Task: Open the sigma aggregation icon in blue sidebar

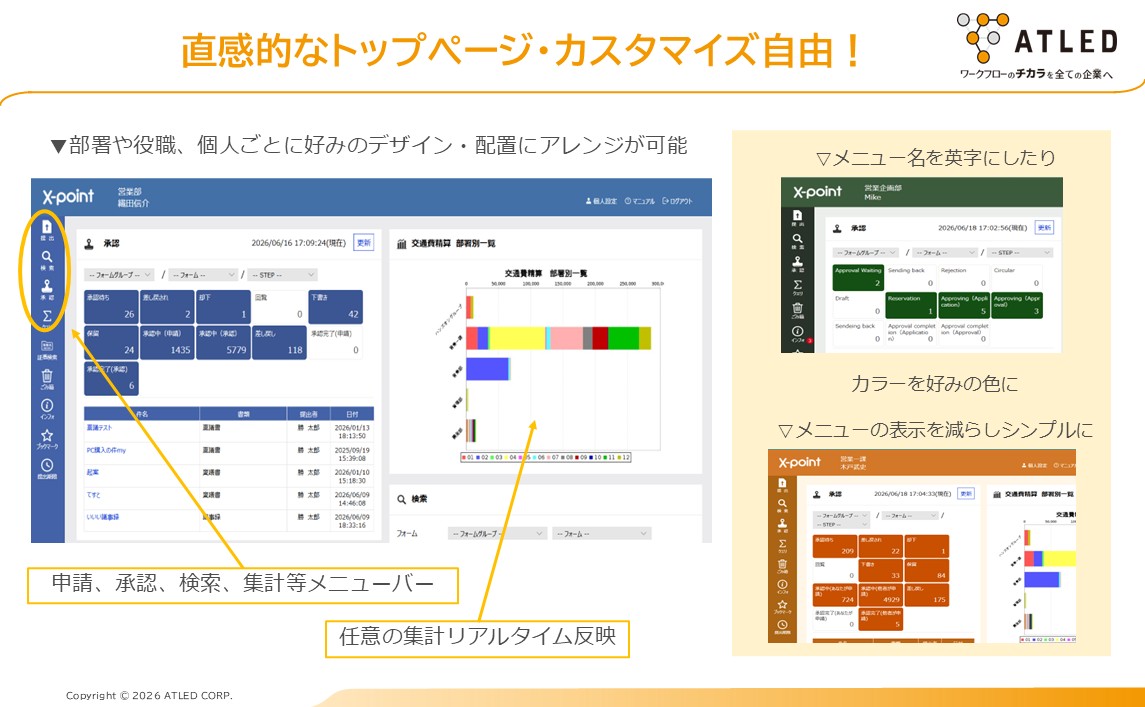Action: coord(47,318)
